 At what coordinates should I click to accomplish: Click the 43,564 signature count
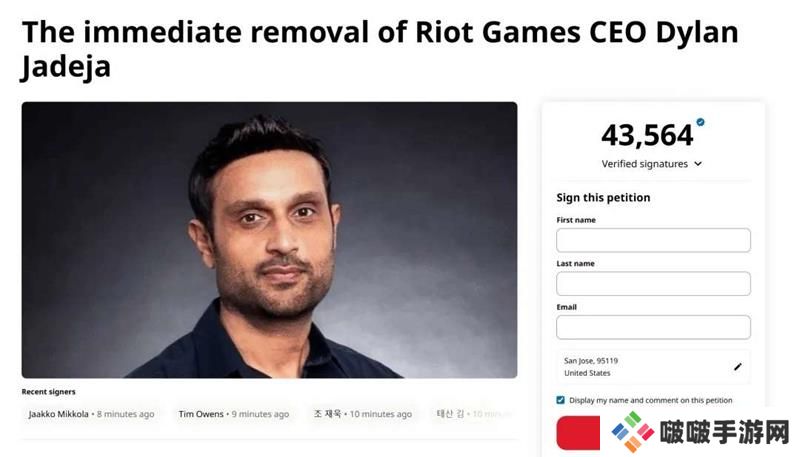pyautogui.click(x=647, y=135)
